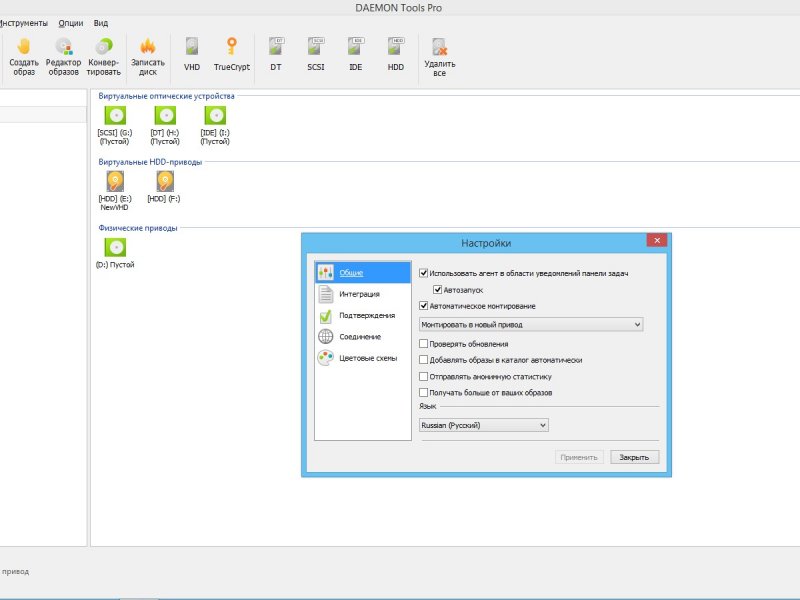Select the [SCSI] (G:) virtual drive

tap(115, 126)
